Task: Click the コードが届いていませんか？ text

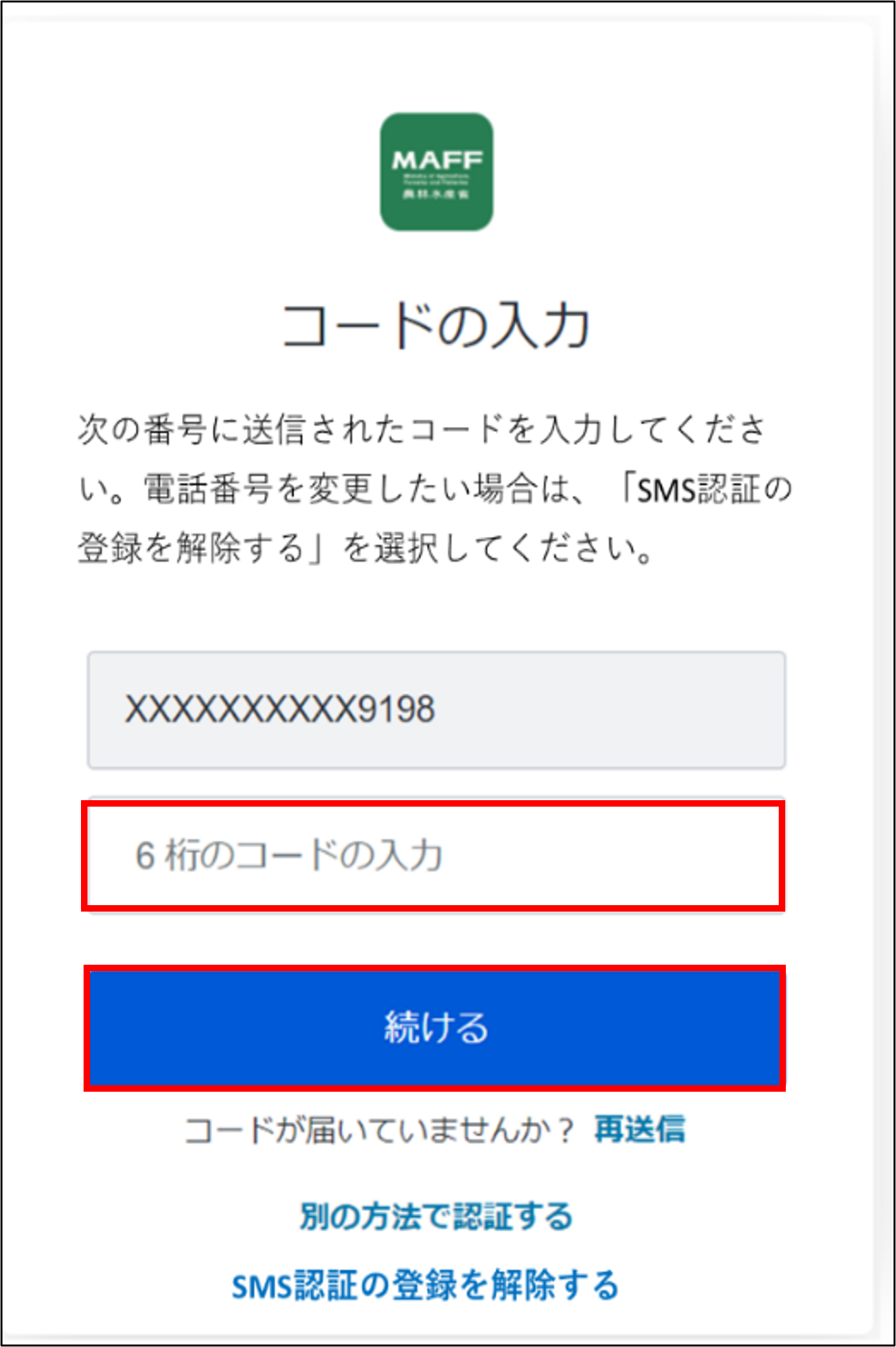Action: (380, 1130)
